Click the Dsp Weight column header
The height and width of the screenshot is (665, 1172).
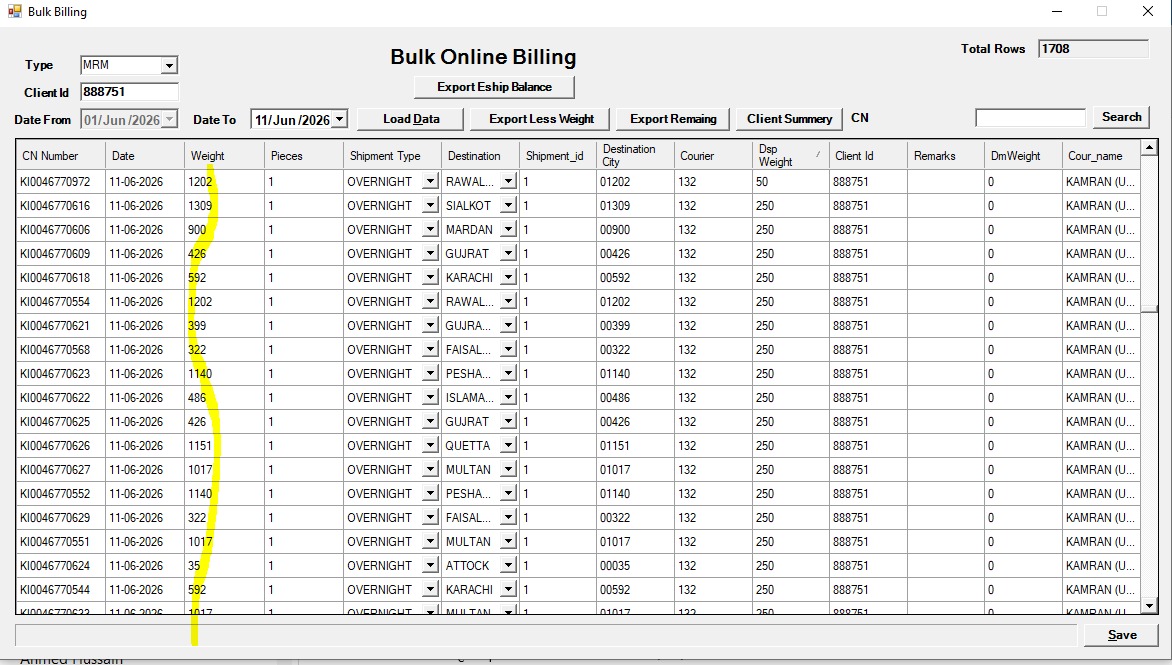(x=790, y=155)
